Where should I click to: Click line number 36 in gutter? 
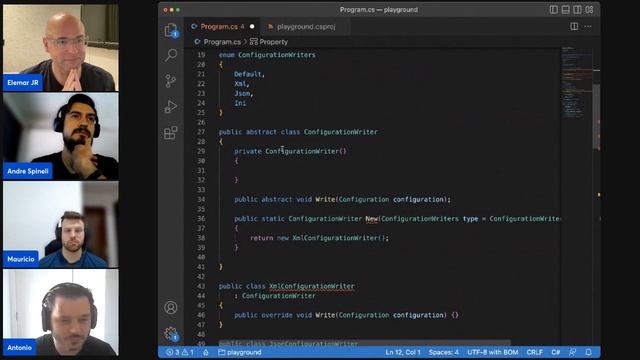coord(201,219)
